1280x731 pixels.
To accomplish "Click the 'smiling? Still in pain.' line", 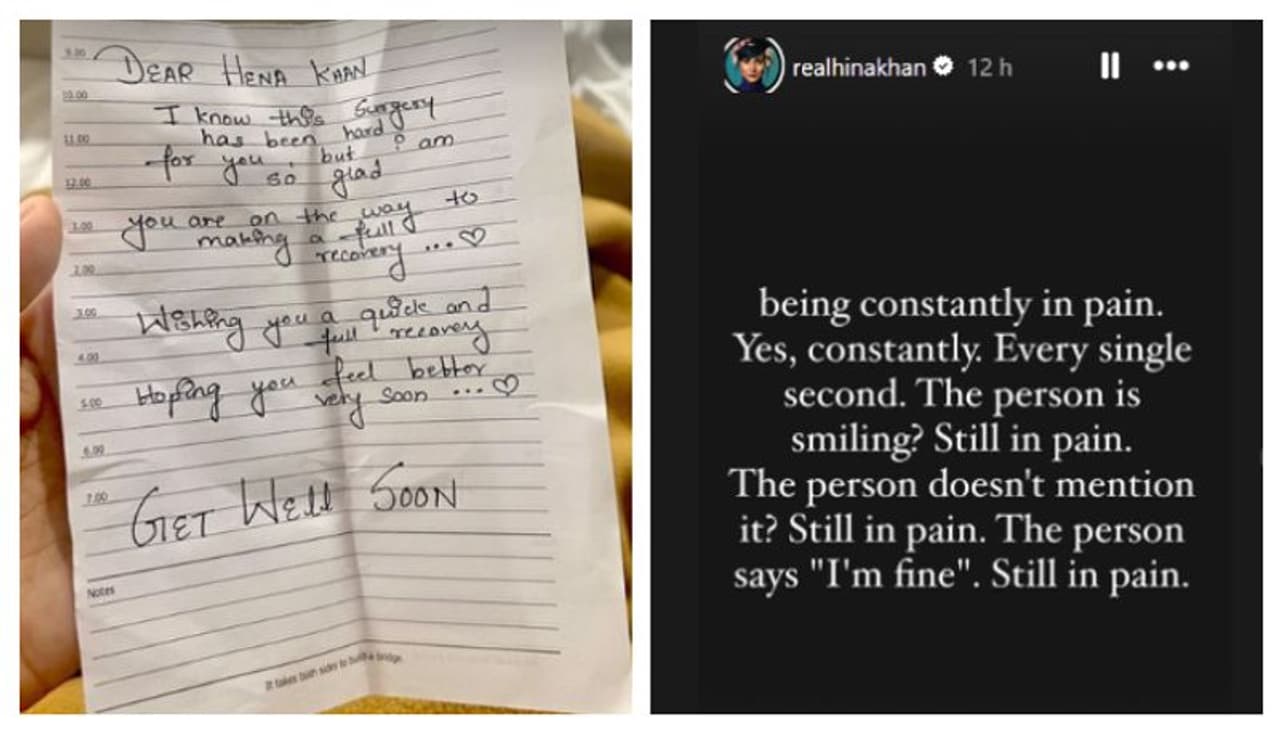I will coord(961,439).
